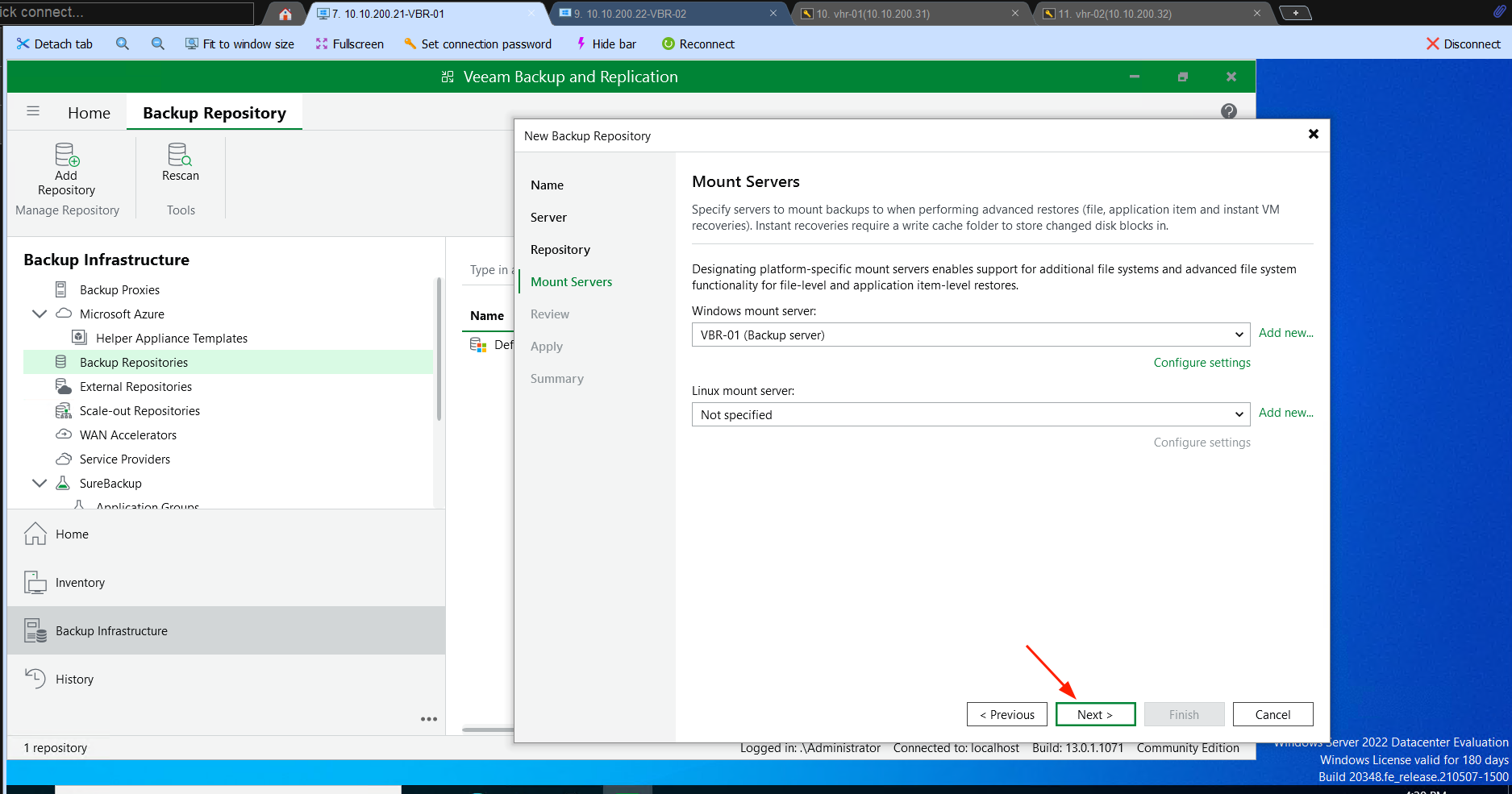The width and height of the screenshot is (1512, 794).
Task: Go to the home tab icon
Action: [x=285, y=14]
